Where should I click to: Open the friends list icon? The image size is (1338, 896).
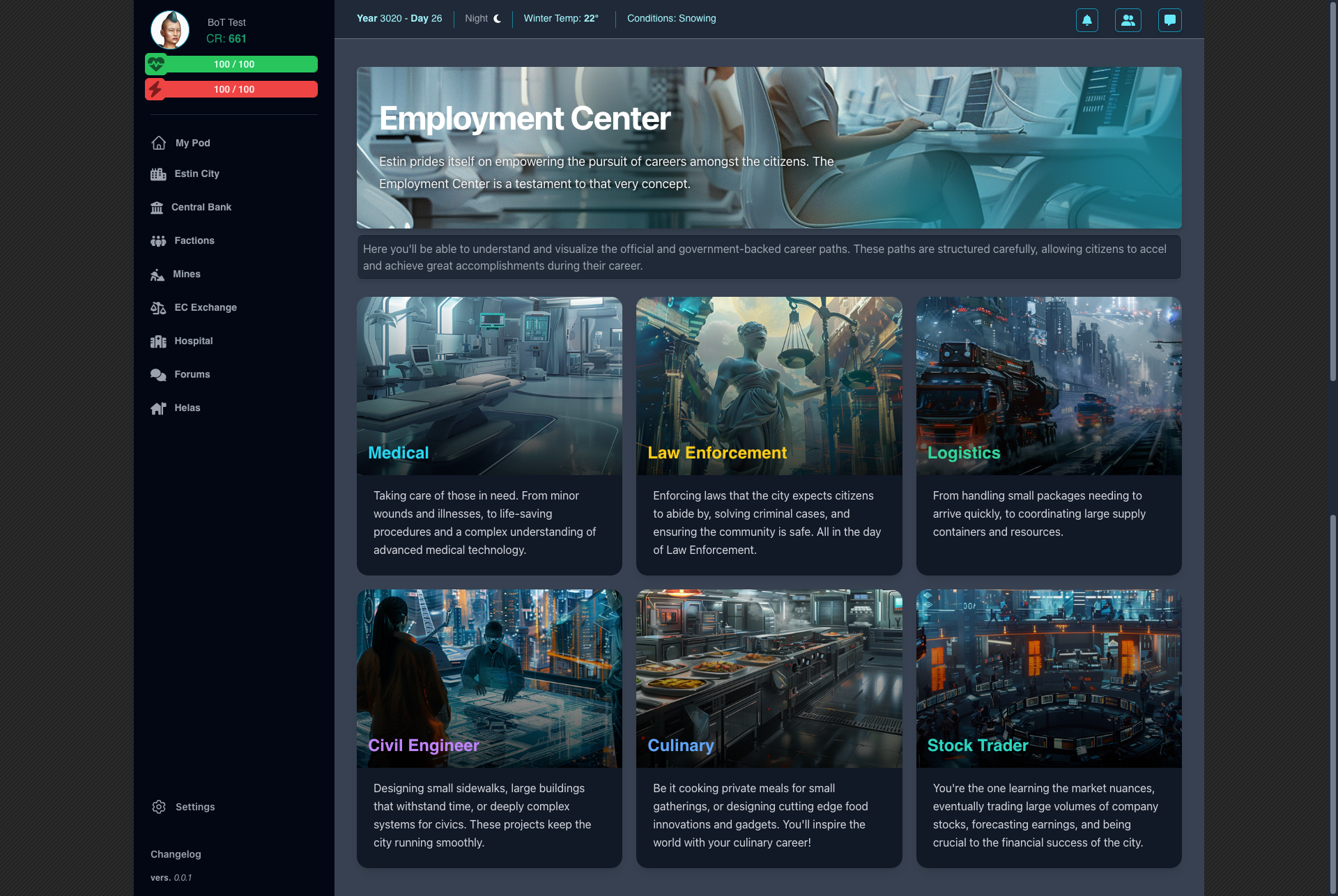(x=1128, y=20)
